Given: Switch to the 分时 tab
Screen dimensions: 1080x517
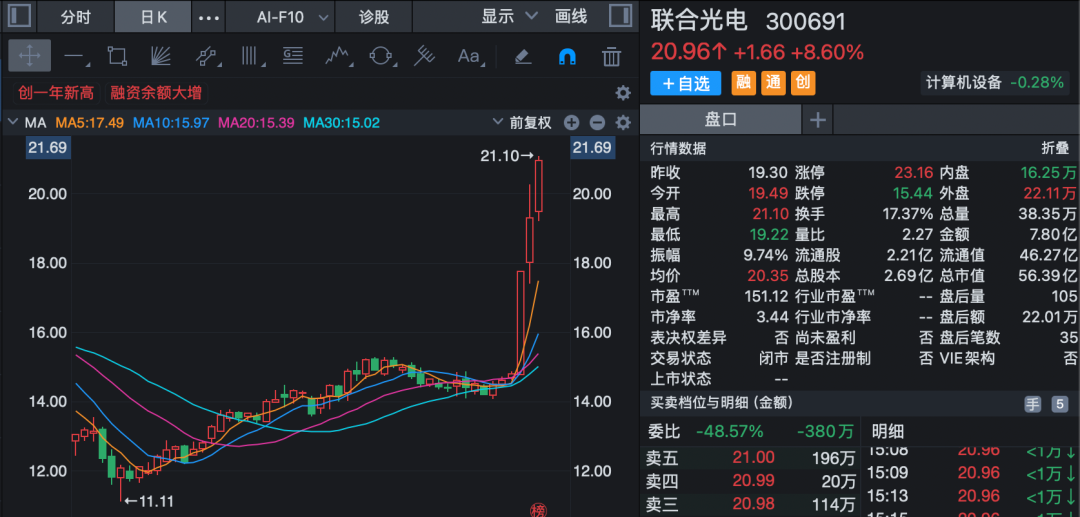Looking at the screenshot, I should pos(76,17).
